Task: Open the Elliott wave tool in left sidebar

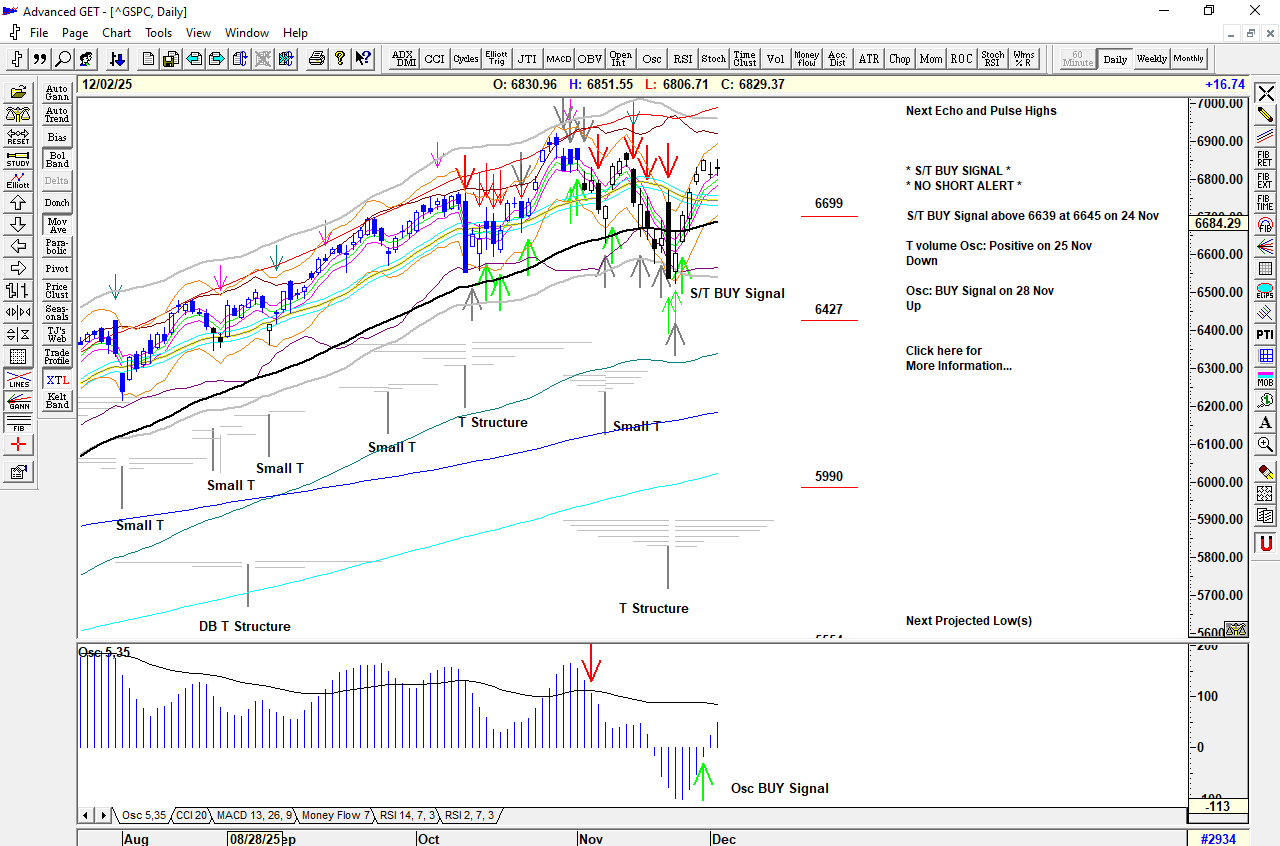Action: coord(18,180)
